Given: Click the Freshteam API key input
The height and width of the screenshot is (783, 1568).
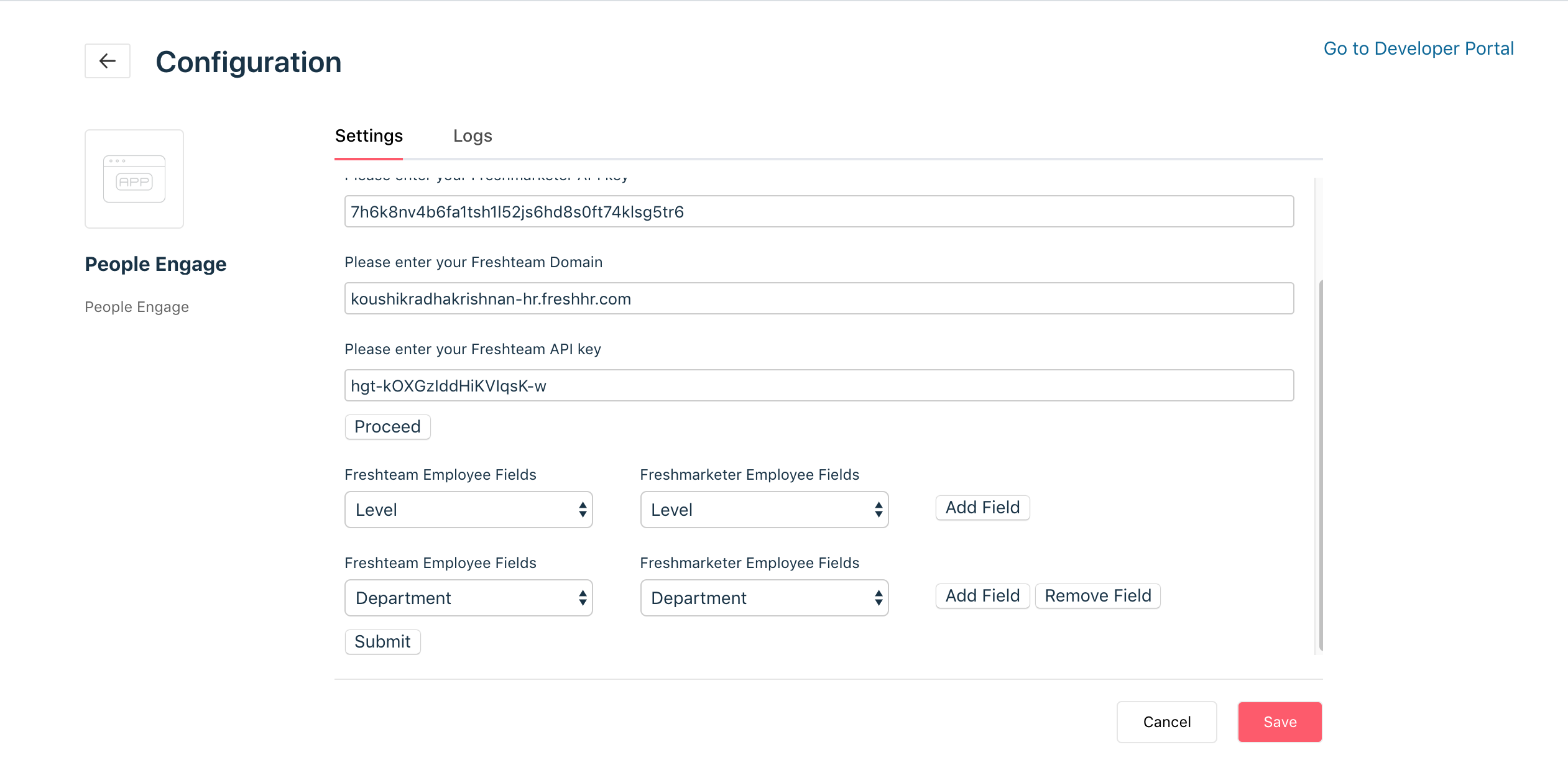Looking at the screenshot, I should point(819,386).
